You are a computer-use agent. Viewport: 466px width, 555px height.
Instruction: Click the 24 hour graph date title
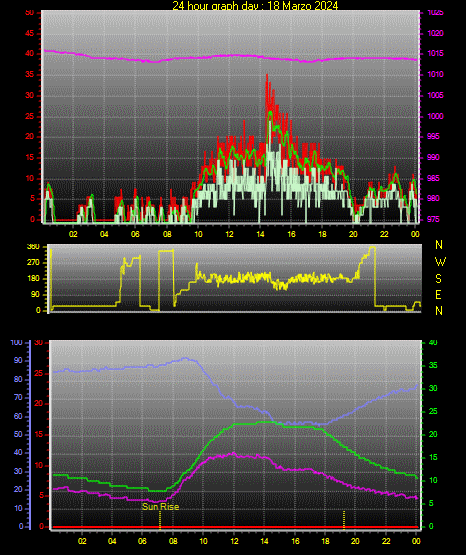pos(255,5)
